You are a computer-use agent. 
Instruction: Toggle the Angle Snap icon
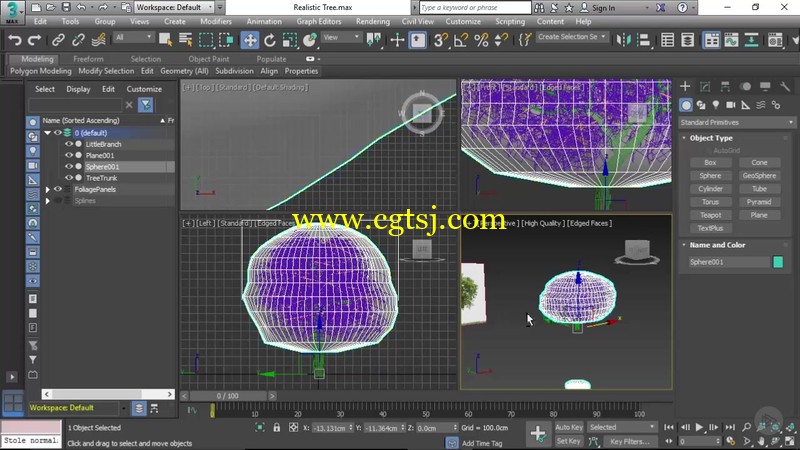tap(461, 40)
